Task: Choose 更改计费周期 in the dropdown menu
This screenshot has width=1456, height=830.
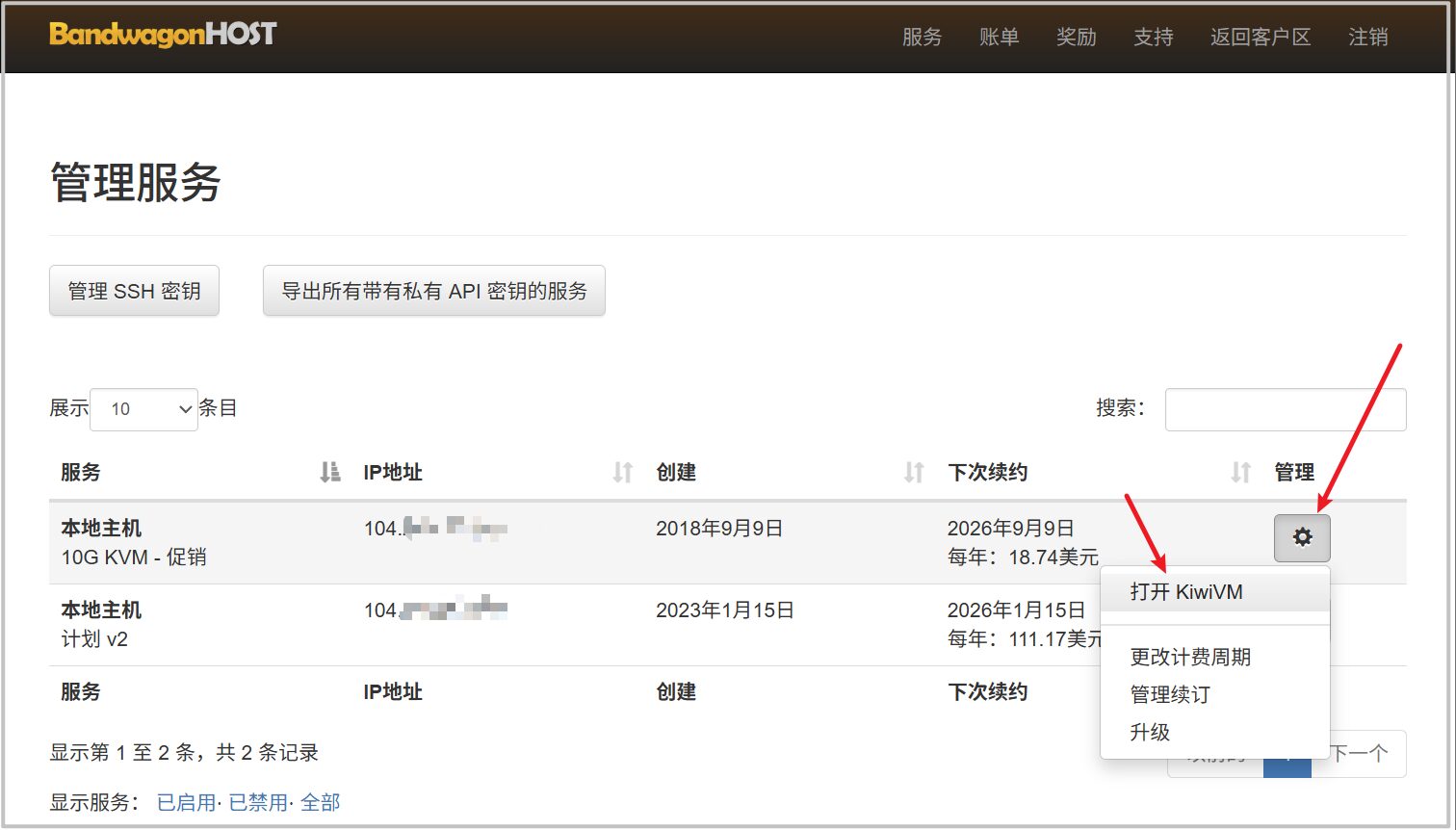Action: [x=1190, y=657]
